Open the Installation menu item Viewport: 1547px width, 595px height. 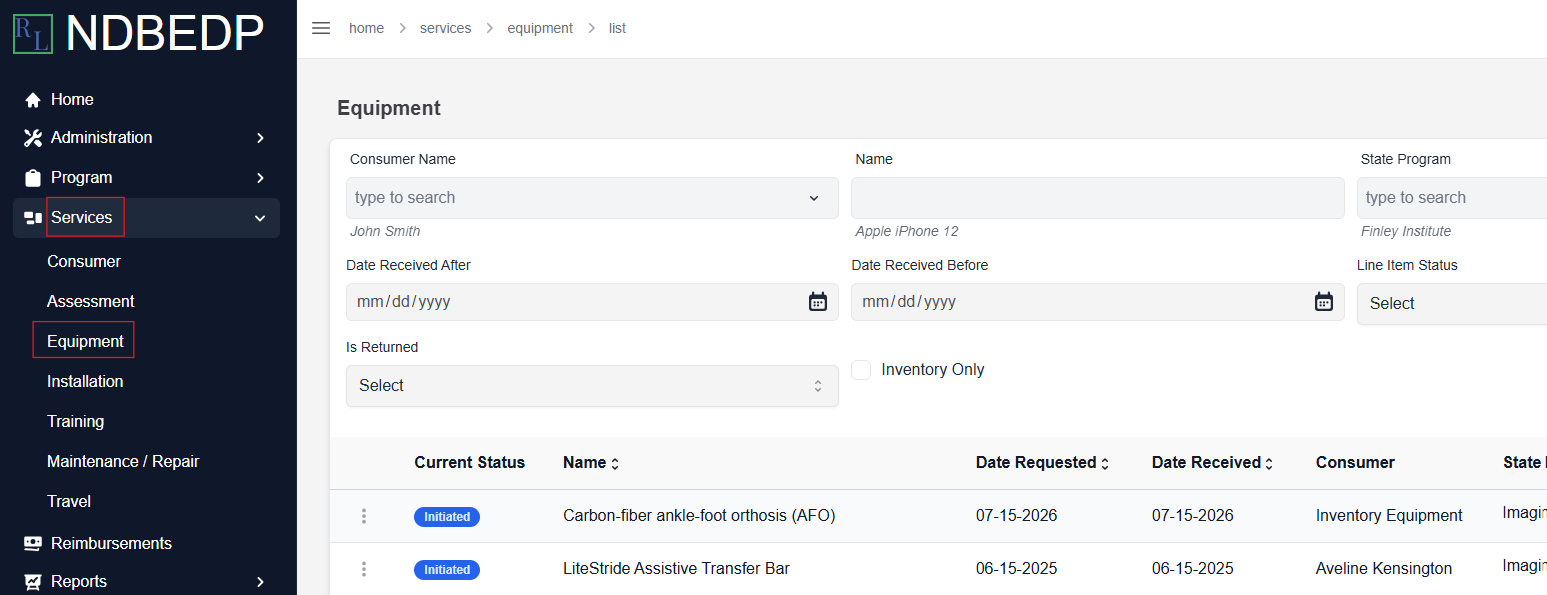(x=85, y=381)
